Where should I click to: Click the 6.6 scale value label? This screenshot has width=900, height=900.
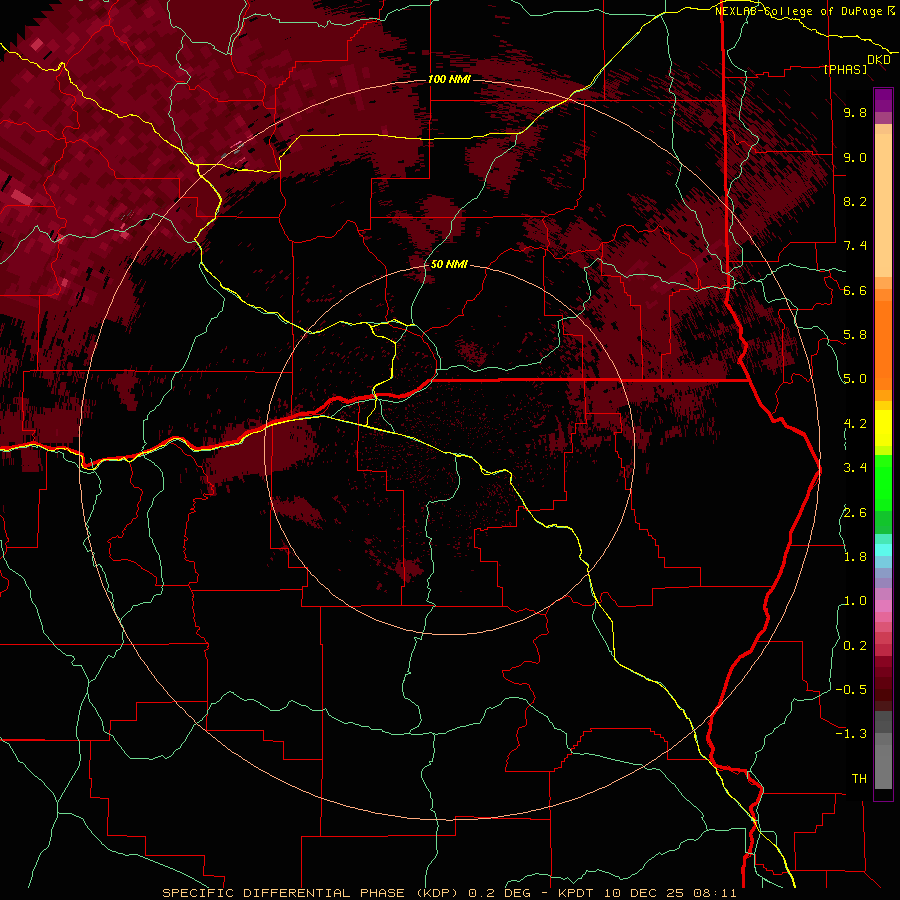point(855,290)
